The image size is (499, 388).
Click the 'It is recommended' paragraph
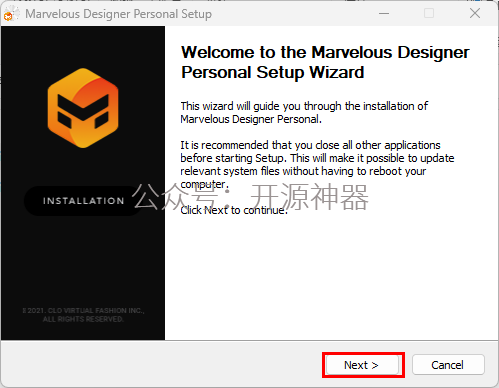317,164
